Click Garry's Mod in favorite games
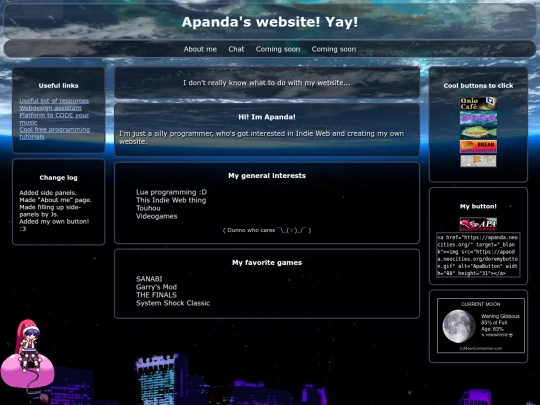Screen dimensions: 540x405 (156, 287)
